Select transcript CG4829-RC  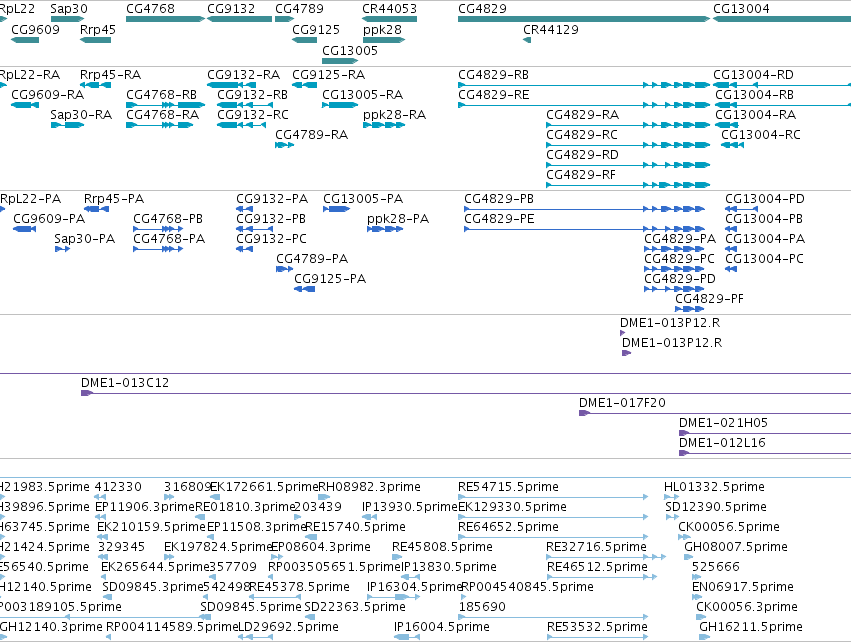[628, 145]
